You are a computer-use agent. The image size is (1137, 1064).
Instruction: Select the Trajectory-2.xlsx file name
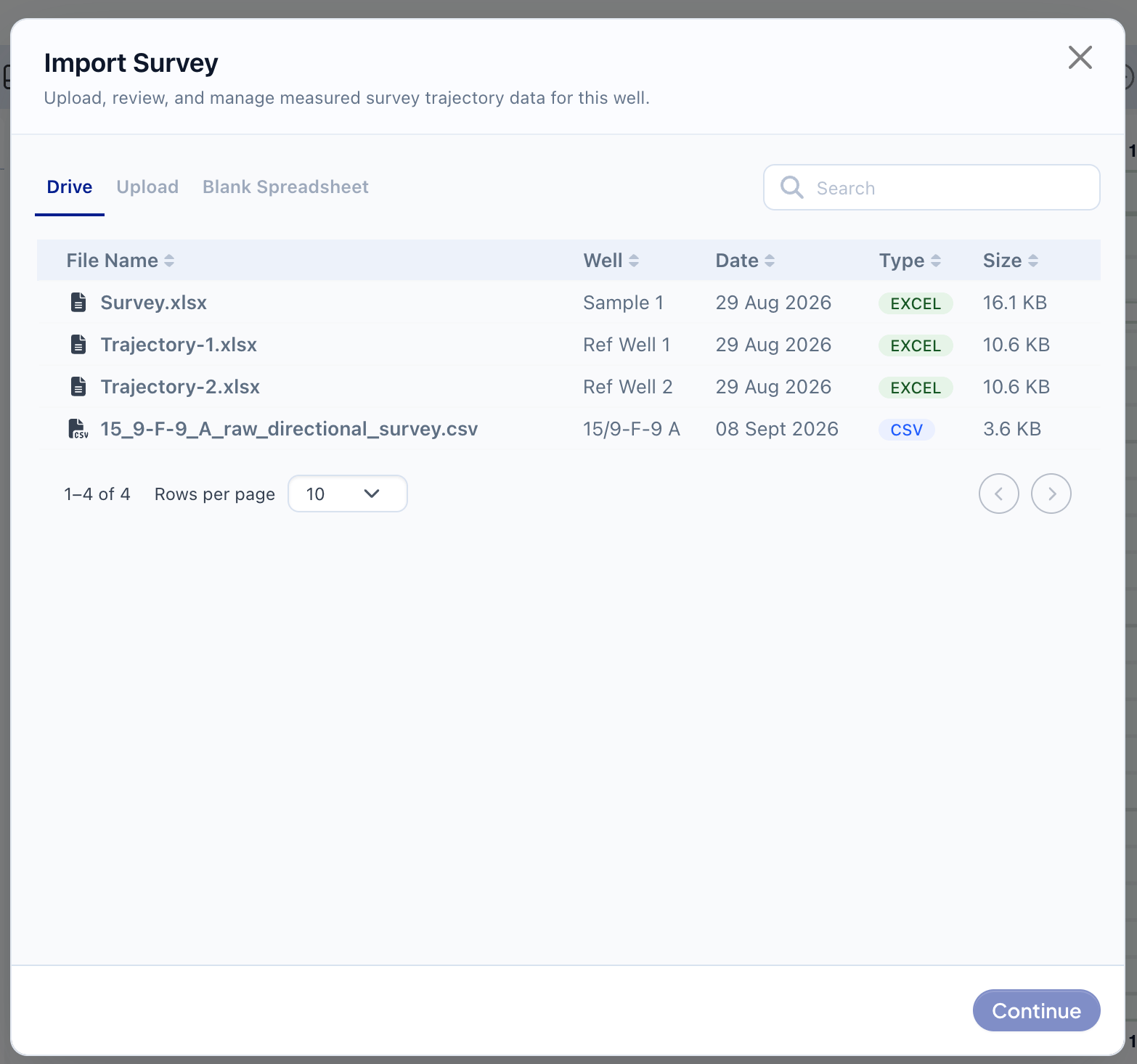[180, 387]
